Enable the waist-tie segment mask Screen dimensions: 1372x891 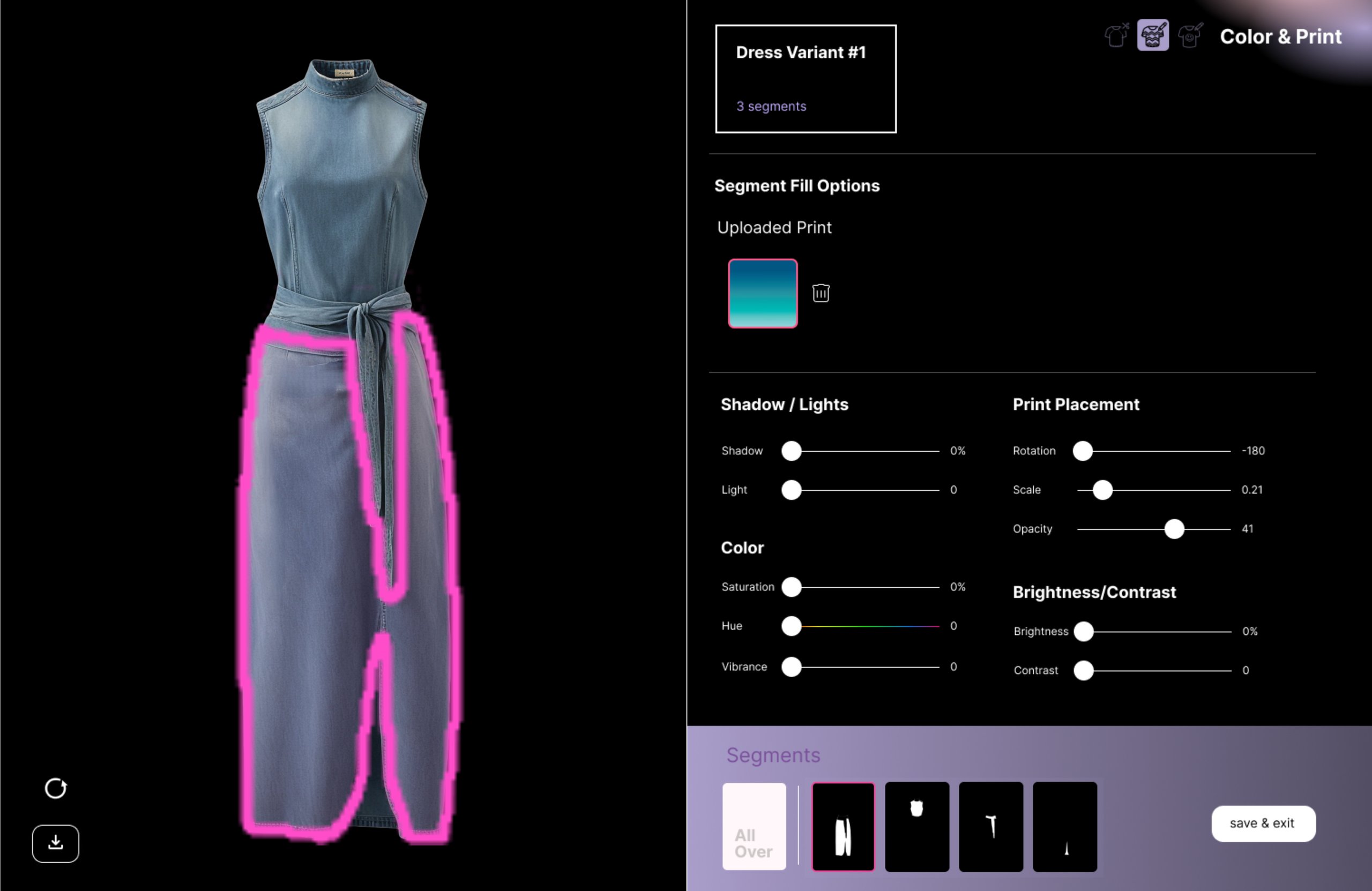point(990,827)
